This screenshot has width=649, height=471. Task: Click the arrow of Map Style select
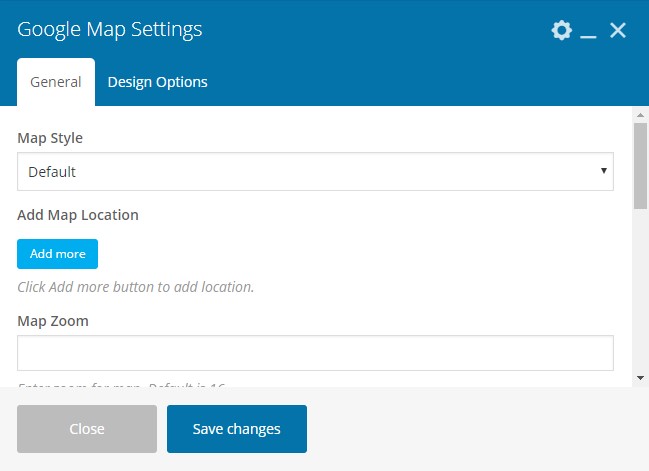point(604,171)
